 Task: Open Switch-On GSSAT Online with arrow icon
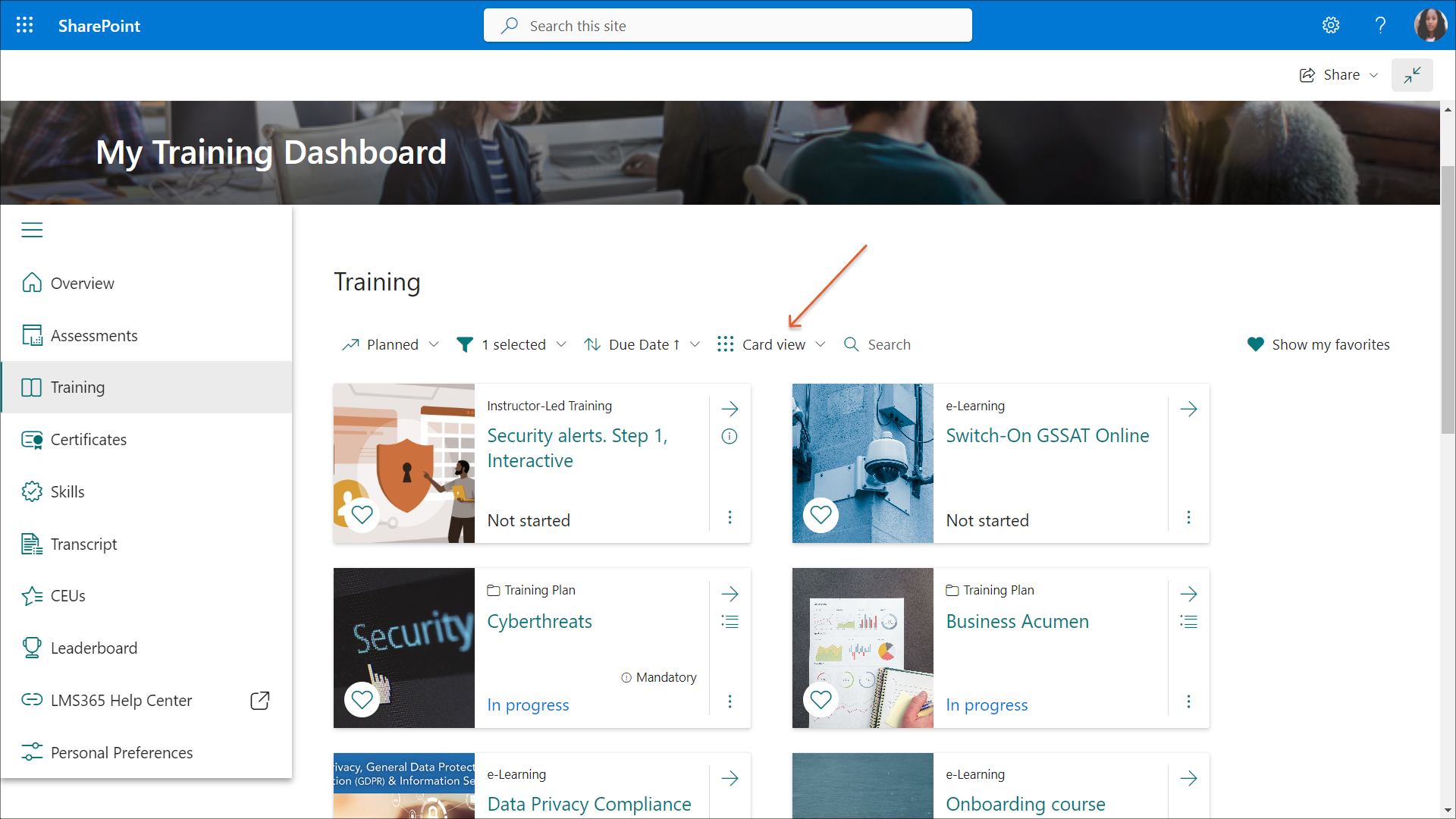point(1188,409)
